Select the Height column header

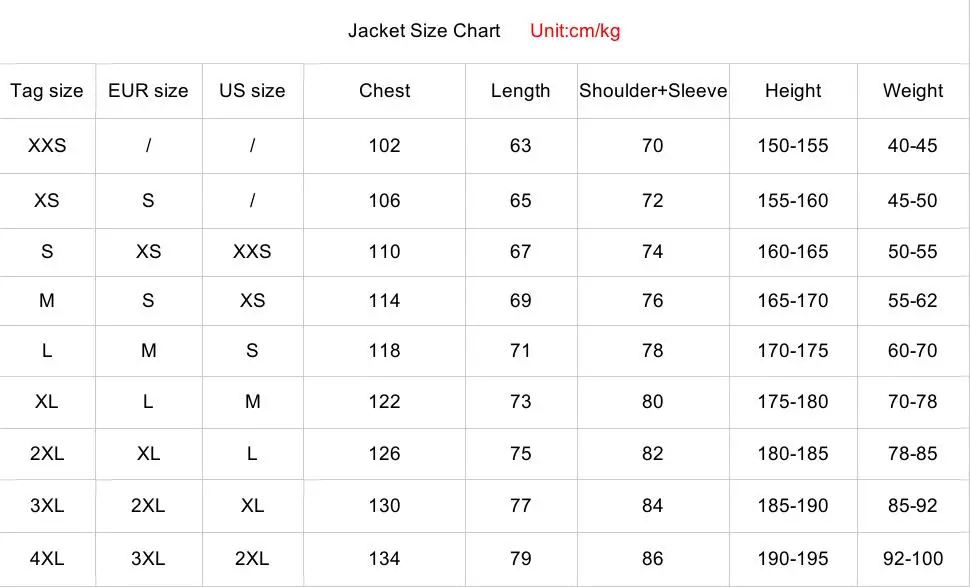793,91
